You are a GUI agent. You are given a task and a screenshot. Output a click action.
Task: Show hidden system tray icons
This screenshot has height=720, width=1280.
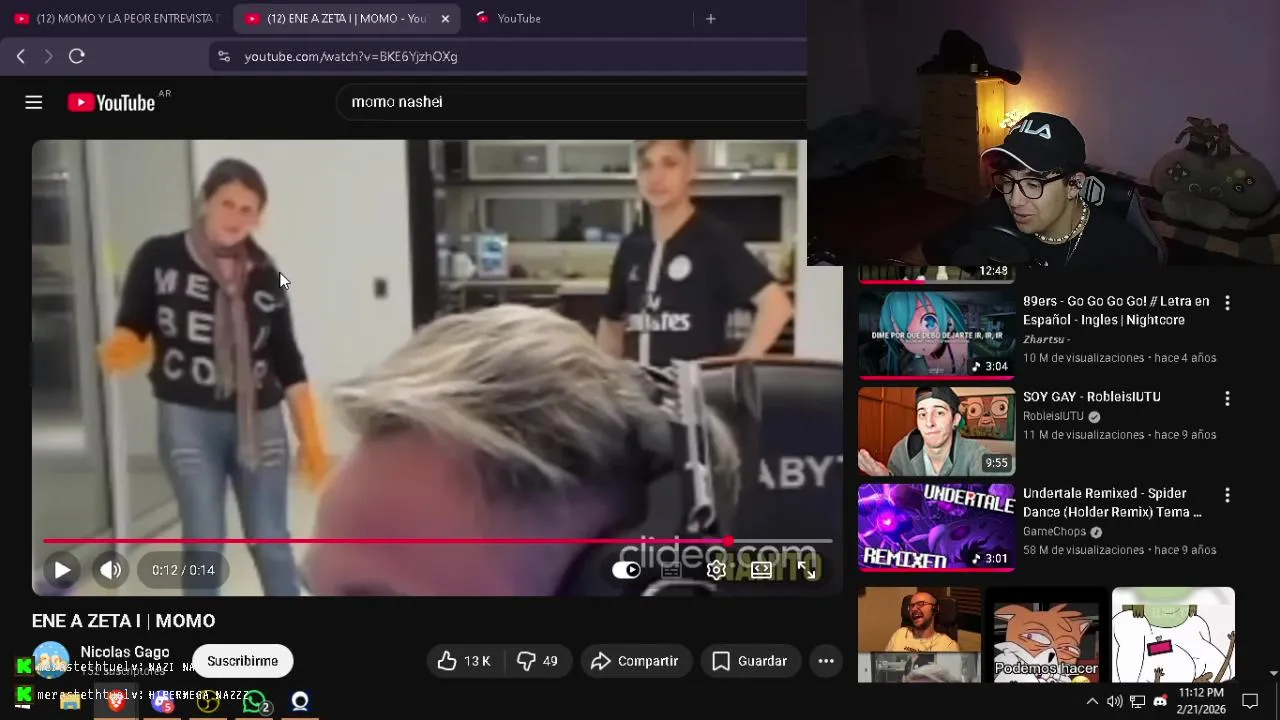point(1092,701)
